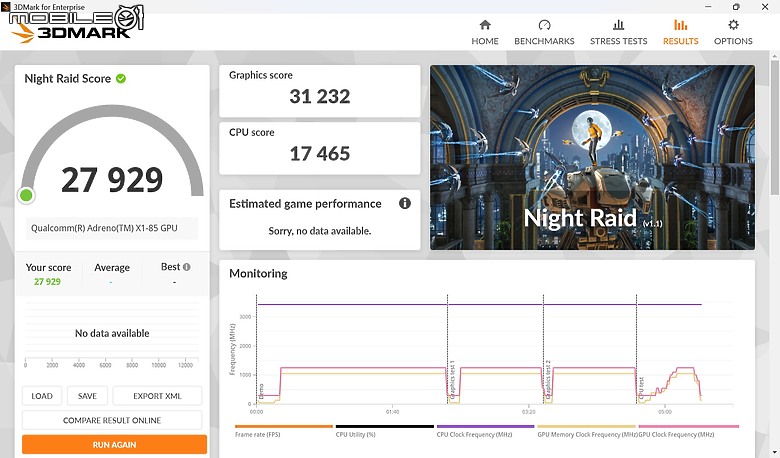Click the CPU test marker line

point(636,349)
